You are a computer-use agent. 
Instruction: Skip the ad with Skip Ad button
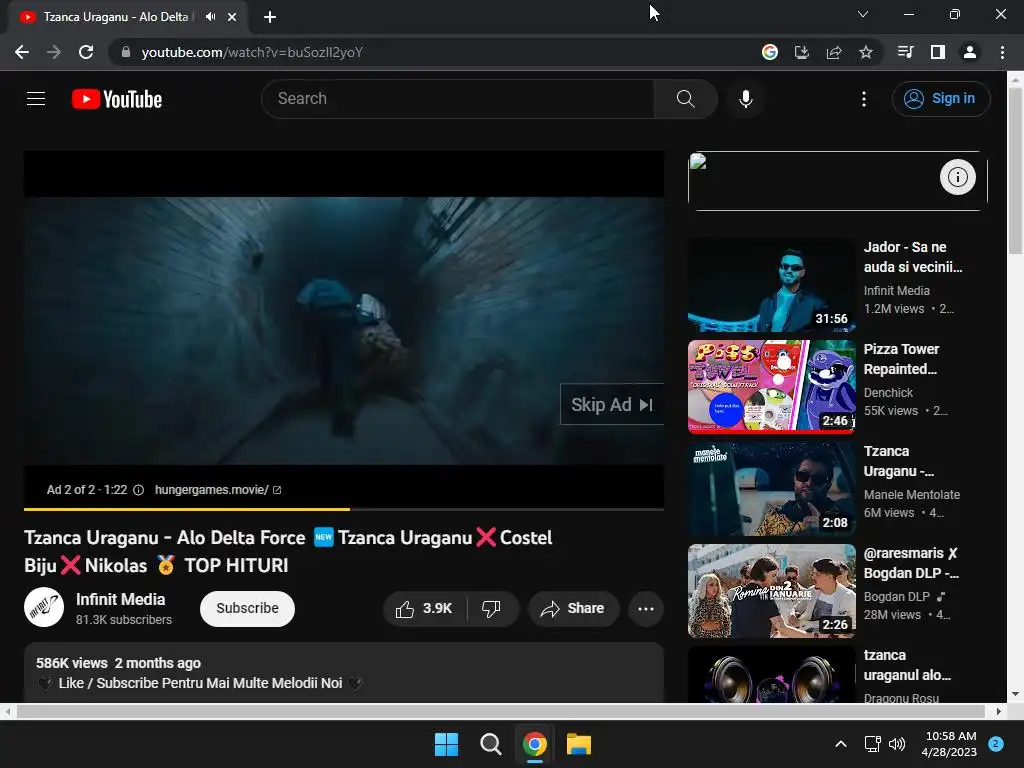612,404
